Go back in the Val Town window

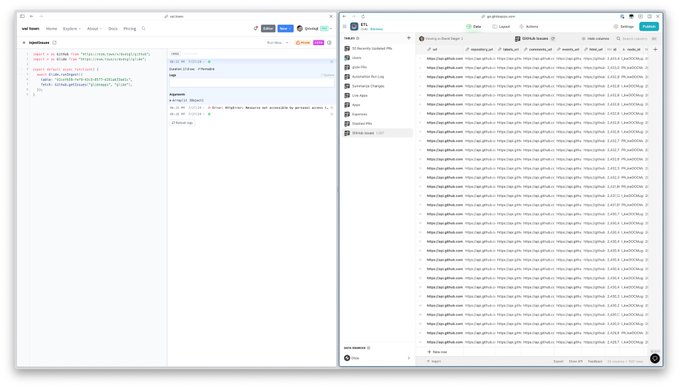pyautogui.click(x=32, y=16)
